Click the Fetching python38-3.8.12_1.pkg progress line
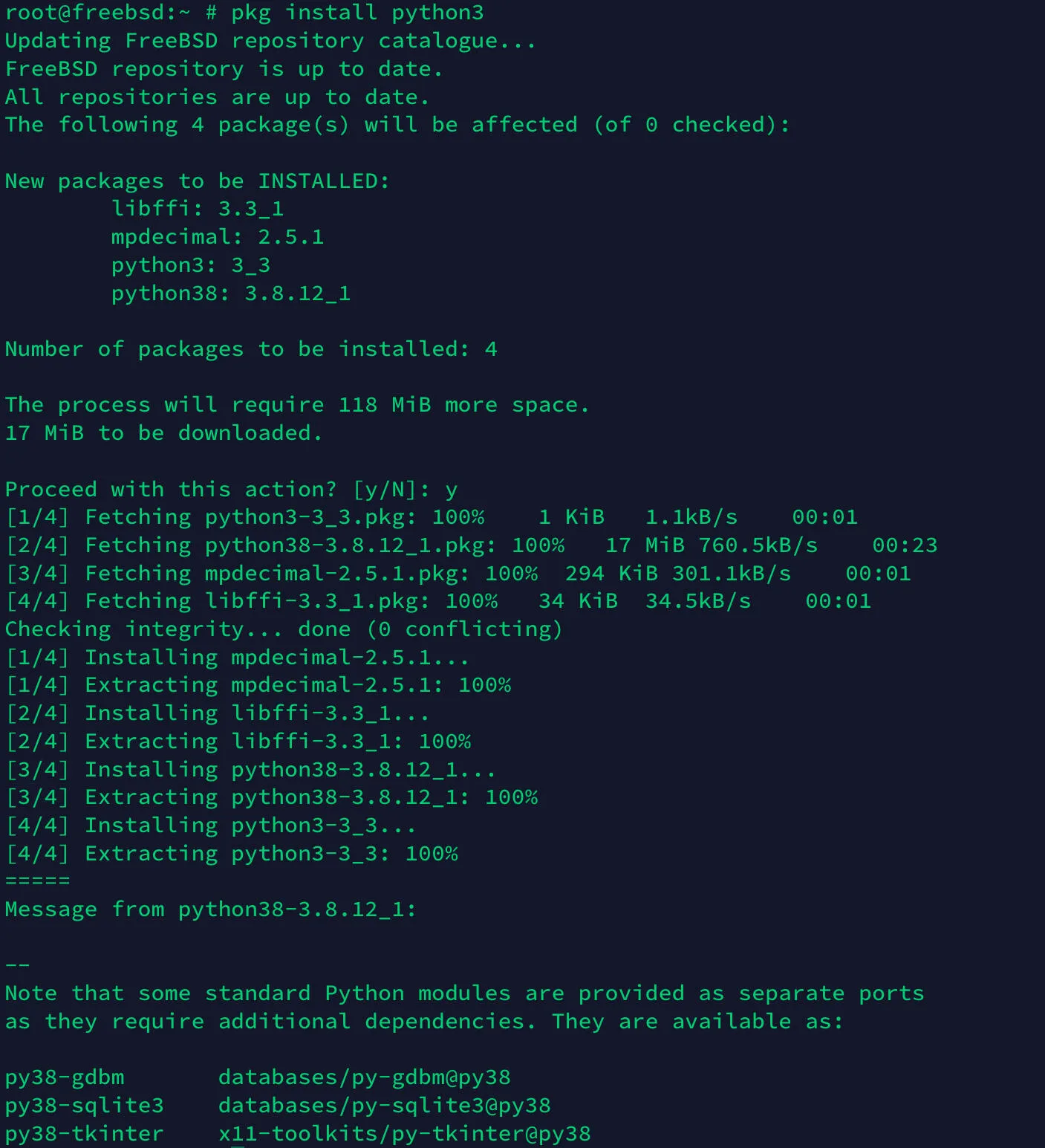 (x=471, y=545)
